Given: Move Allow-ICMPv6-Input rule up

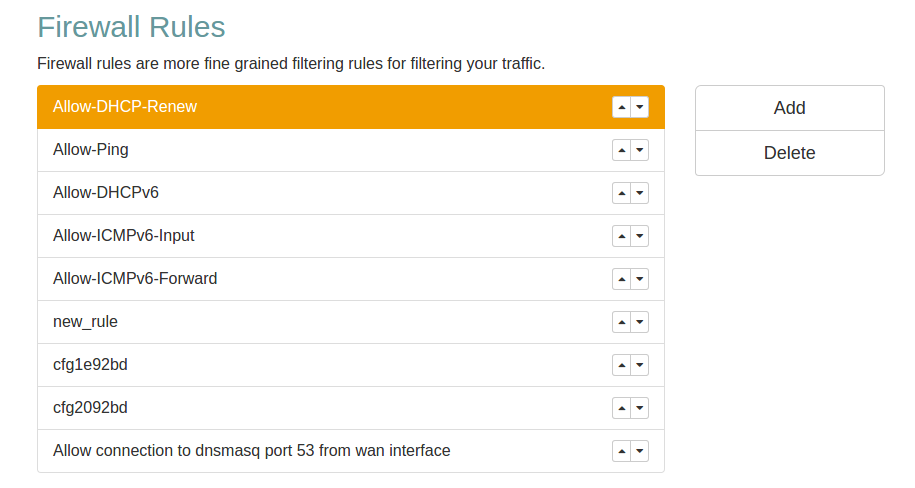Looking at the screenshot, I should pyautogui.click(x=621, y=236).
